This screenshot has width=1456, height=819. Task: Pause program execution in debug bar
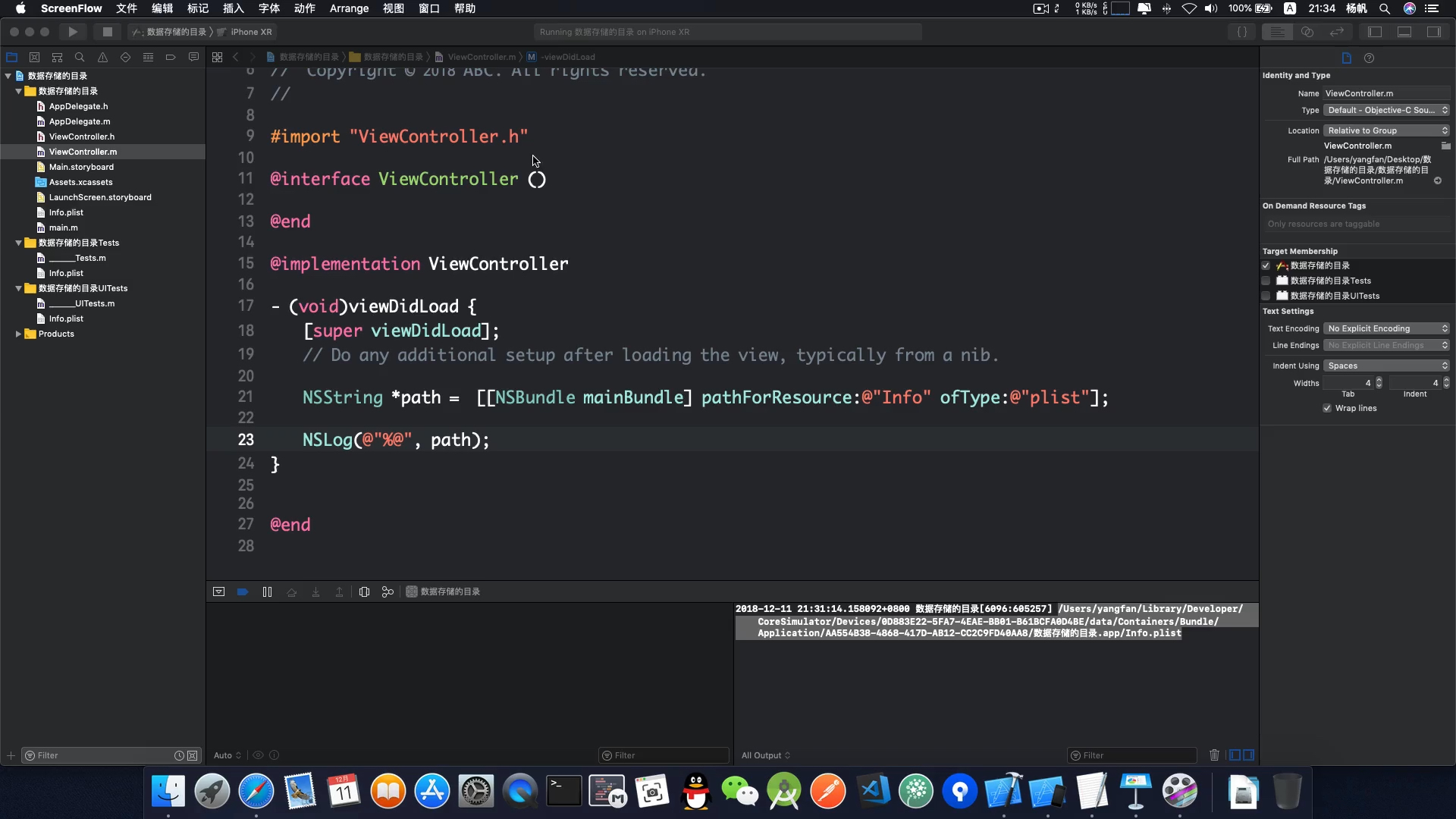tap(267, 591)
